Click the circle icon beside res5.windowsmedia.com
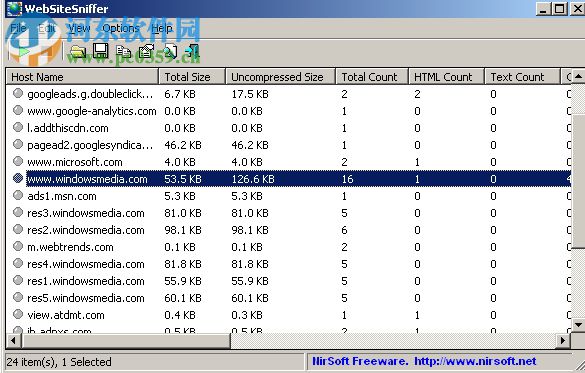 (18, 297)
